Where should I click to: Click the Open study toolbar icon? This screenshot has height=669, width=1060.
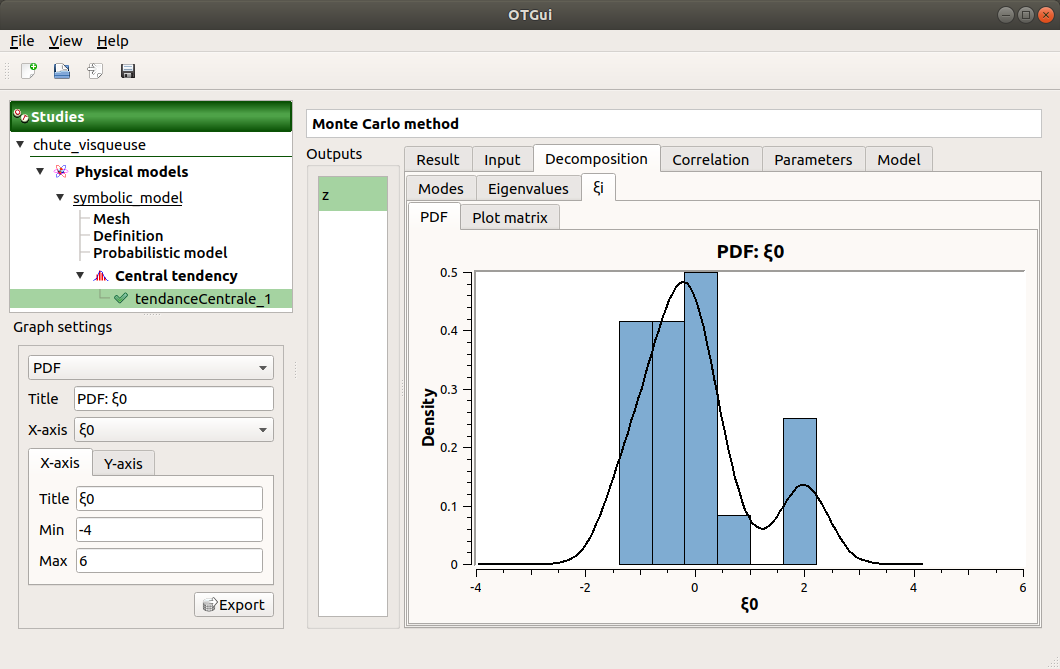[x=62, y=71]
